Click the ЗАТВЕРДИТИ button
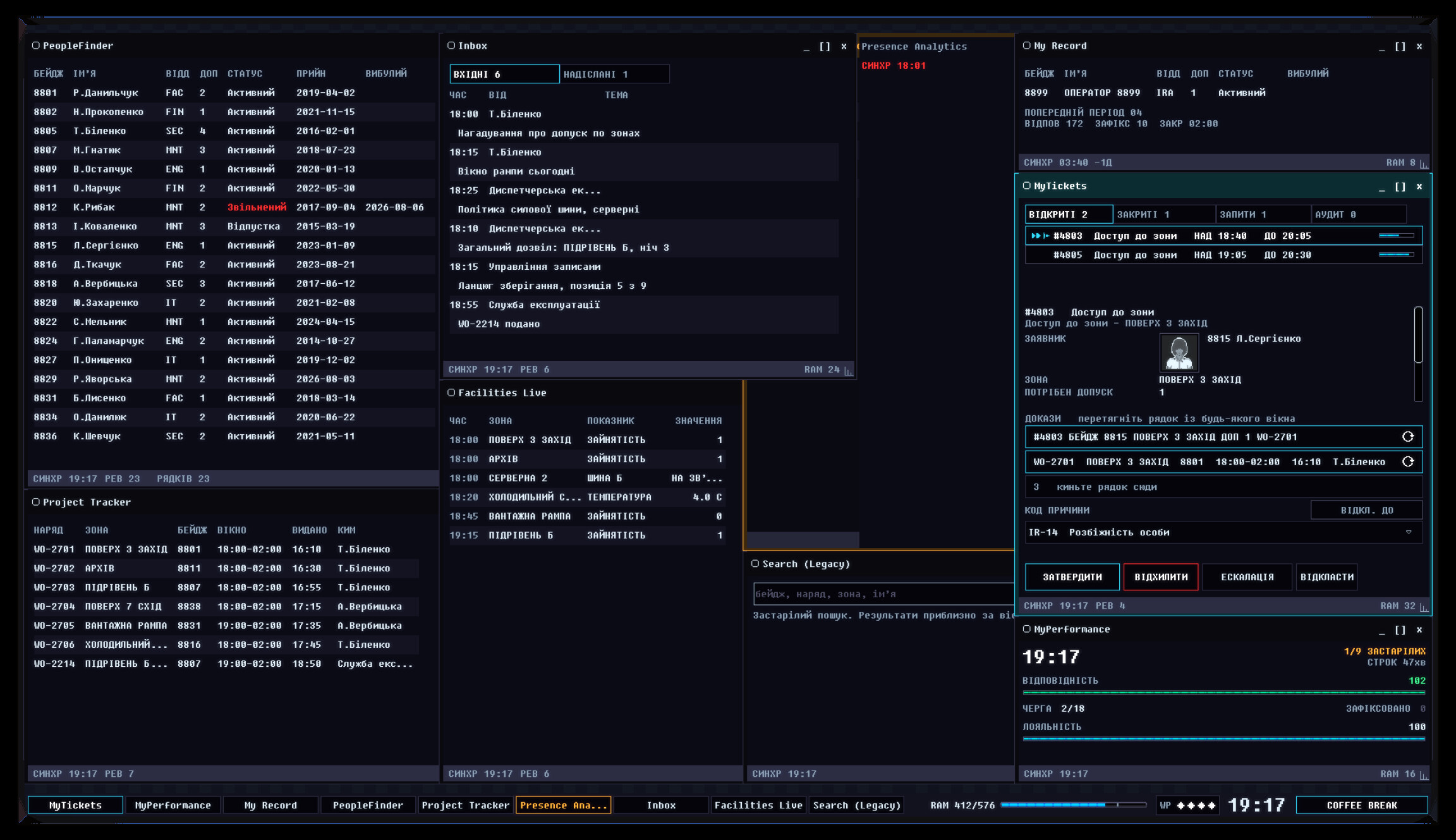Image resolution: width=1456 pixels, height=840 pixels. (x=1072, y=577)
